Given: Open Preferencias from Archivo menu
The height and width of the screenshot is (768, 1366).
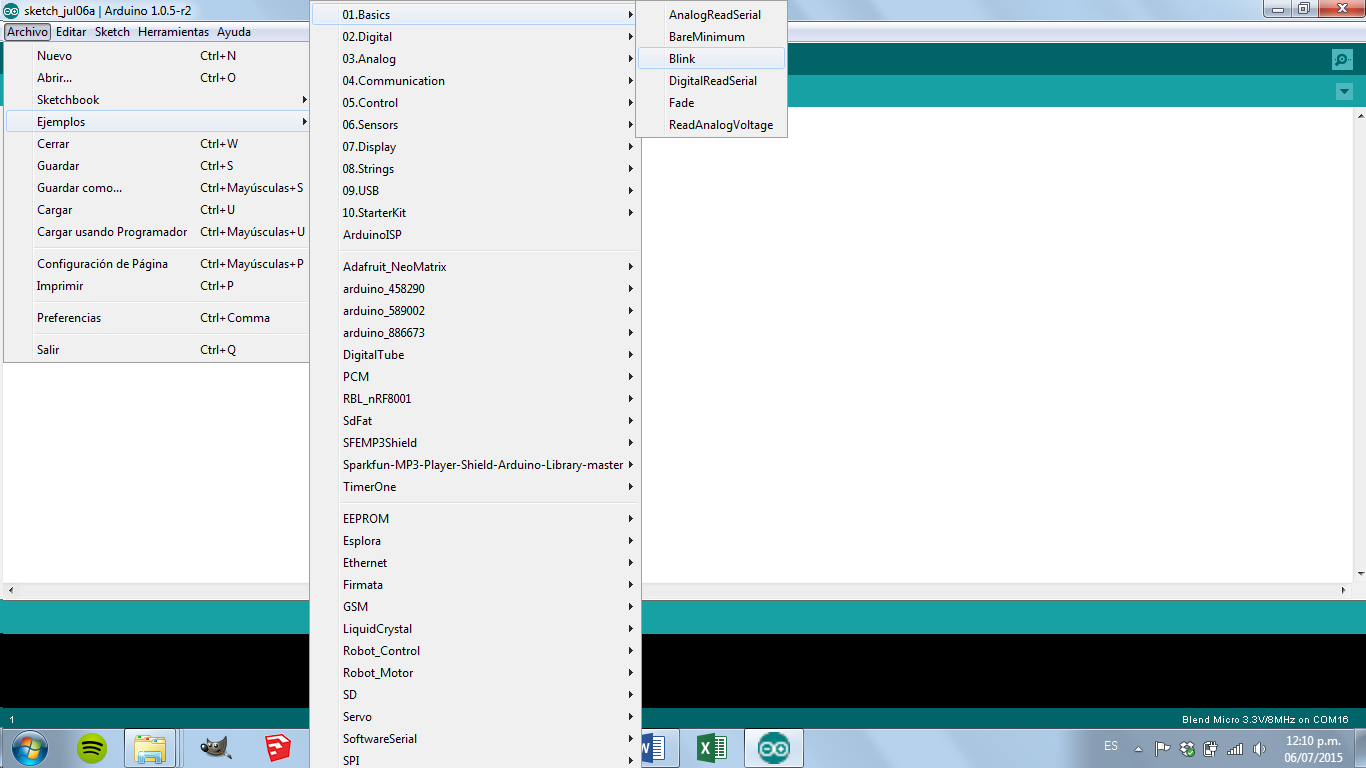Looking at the screenshot, I should click(x=158, y=318).
